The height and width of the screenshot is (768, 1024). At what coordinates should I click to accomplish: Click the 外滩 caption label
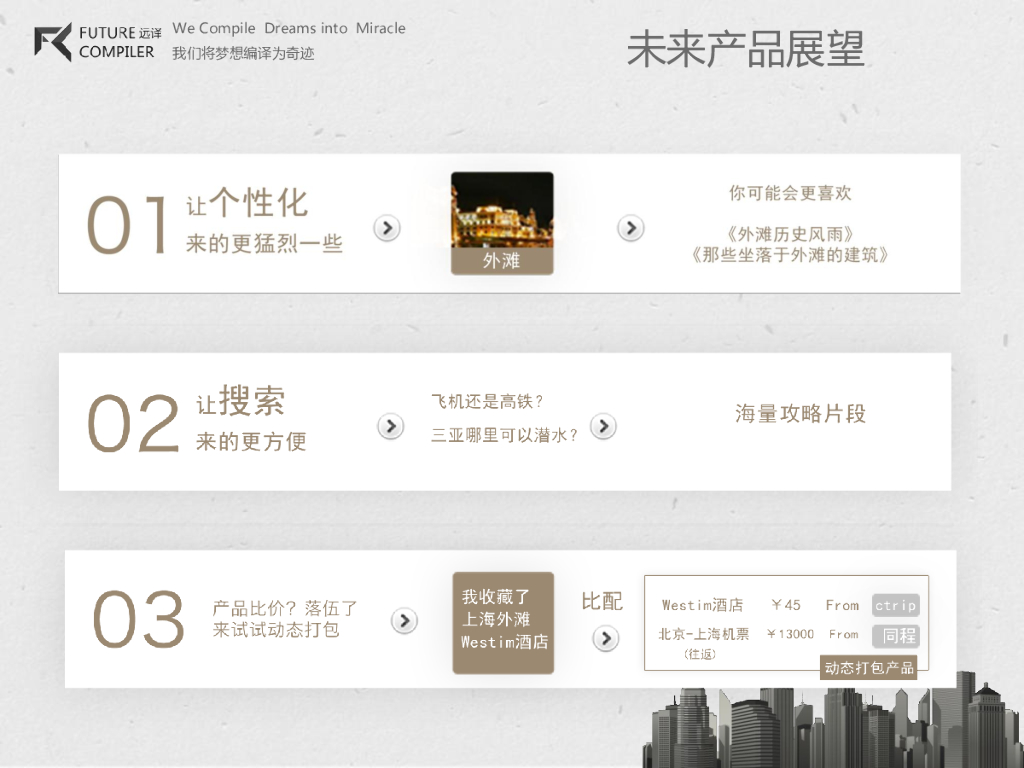(502, 261)
